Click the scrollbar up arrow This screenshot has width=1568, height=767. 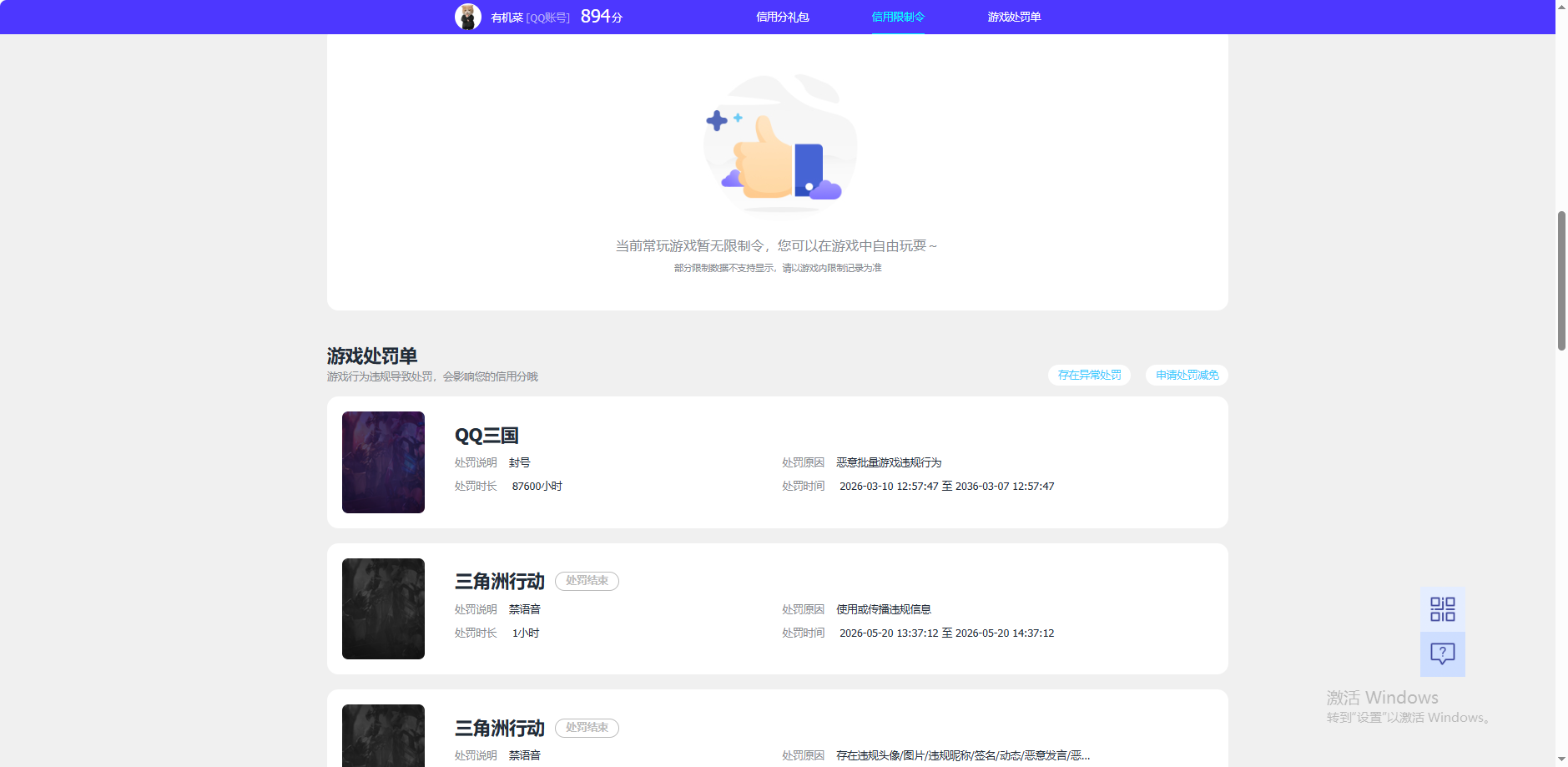1561,6
